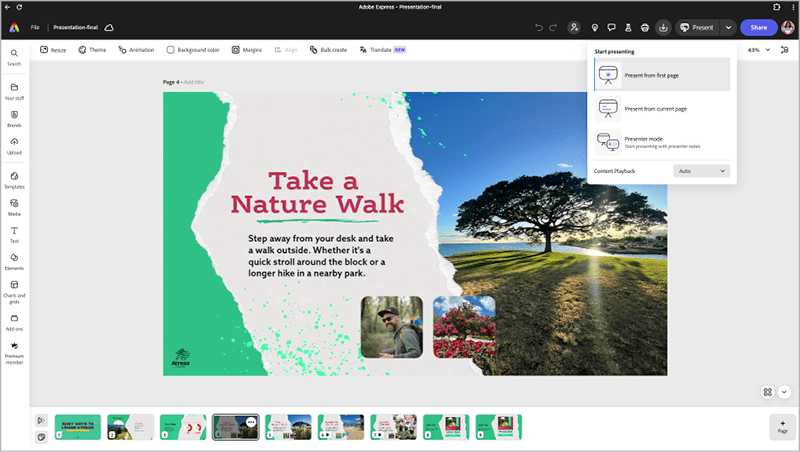
Task: Click the Bulk create option
Action: click(x=328, y=50)
